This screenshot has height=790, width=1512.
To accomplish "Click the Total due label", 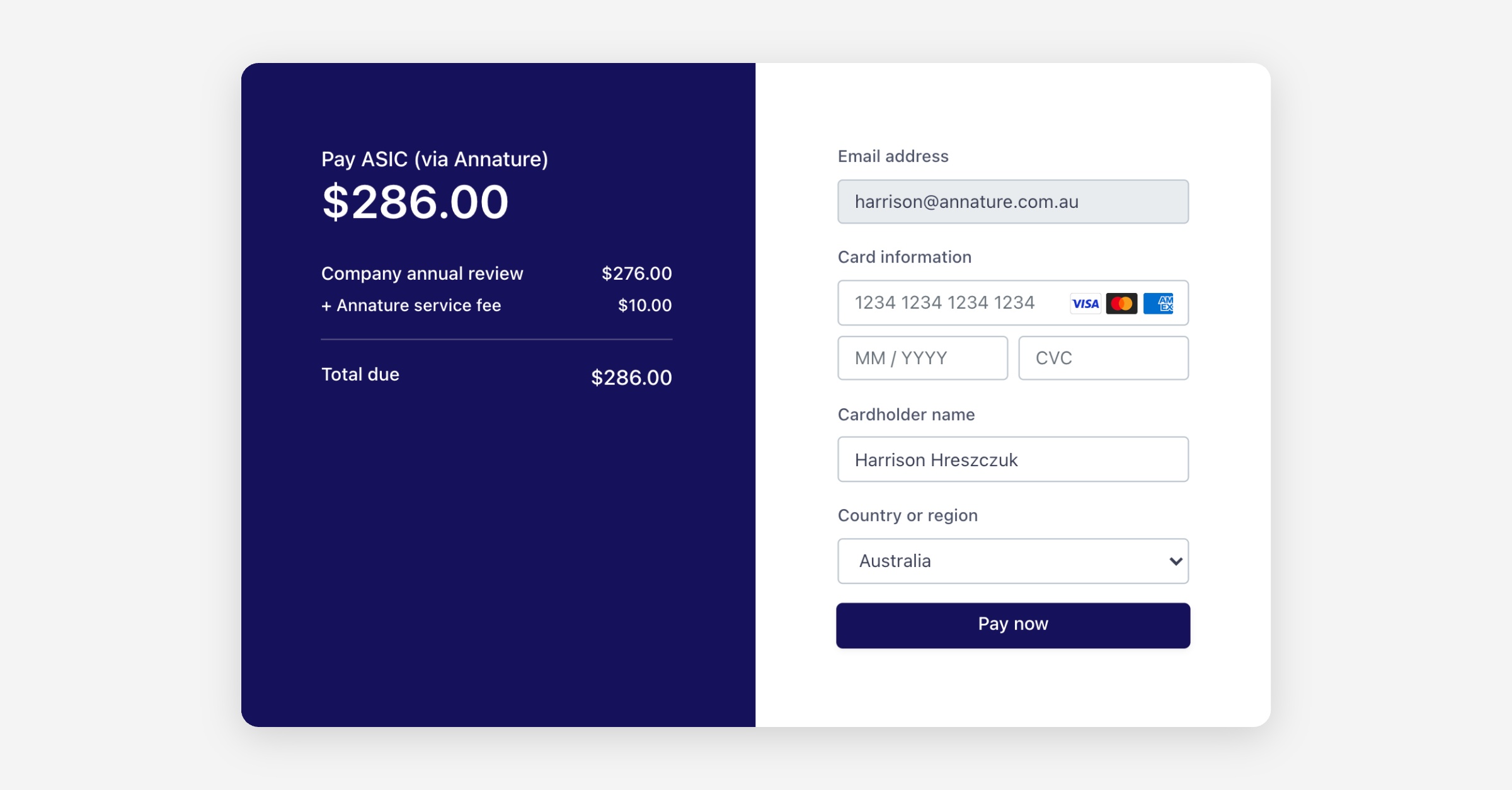I will click(360, 375).
